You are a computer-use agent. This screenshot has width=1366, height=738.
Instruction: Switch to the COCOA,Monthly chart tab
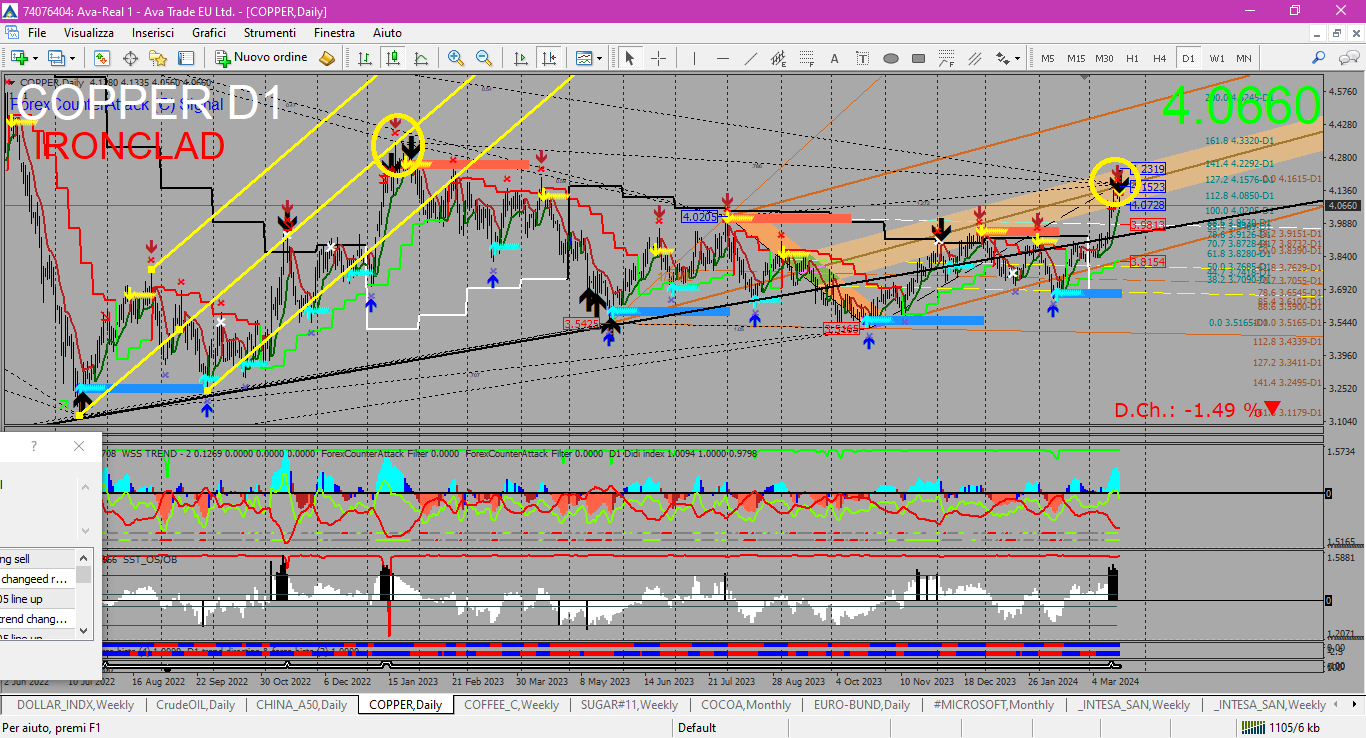click(747, 705)
